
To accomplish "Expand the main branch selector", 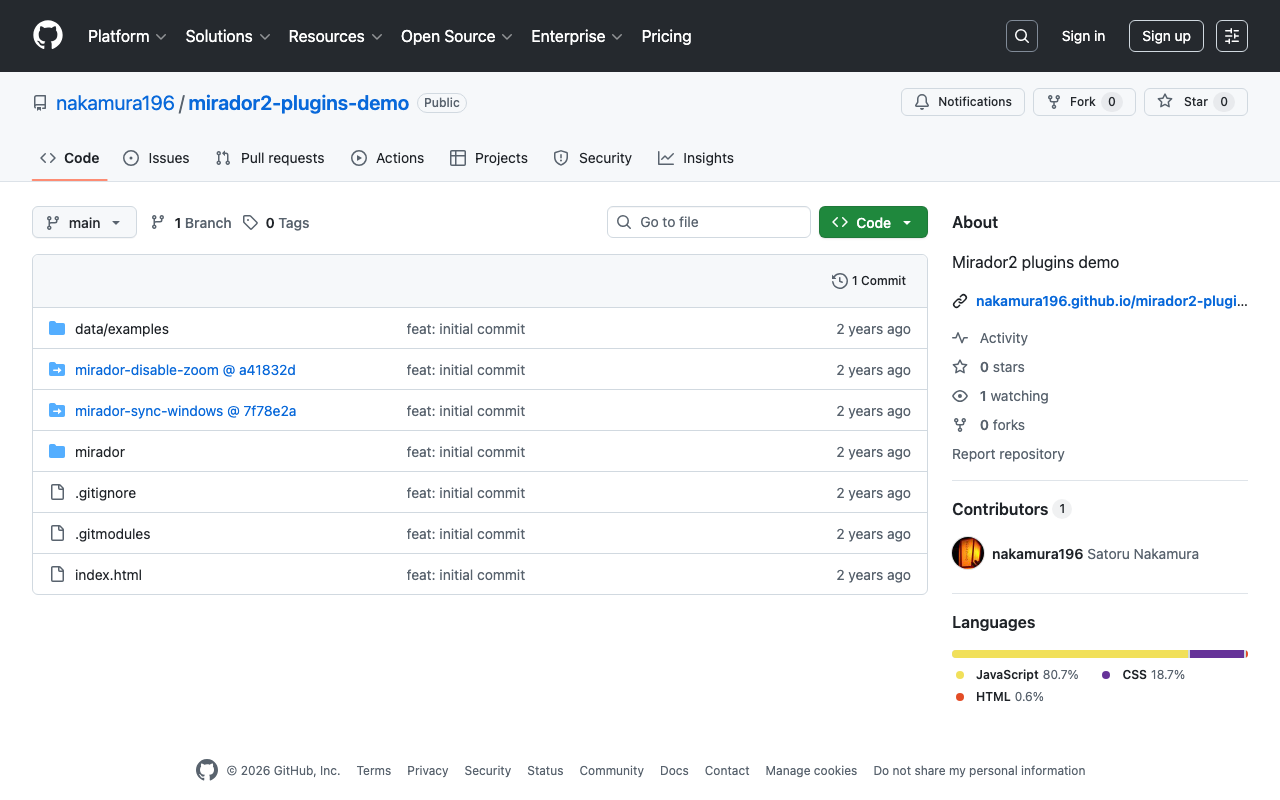I will 84,222.
